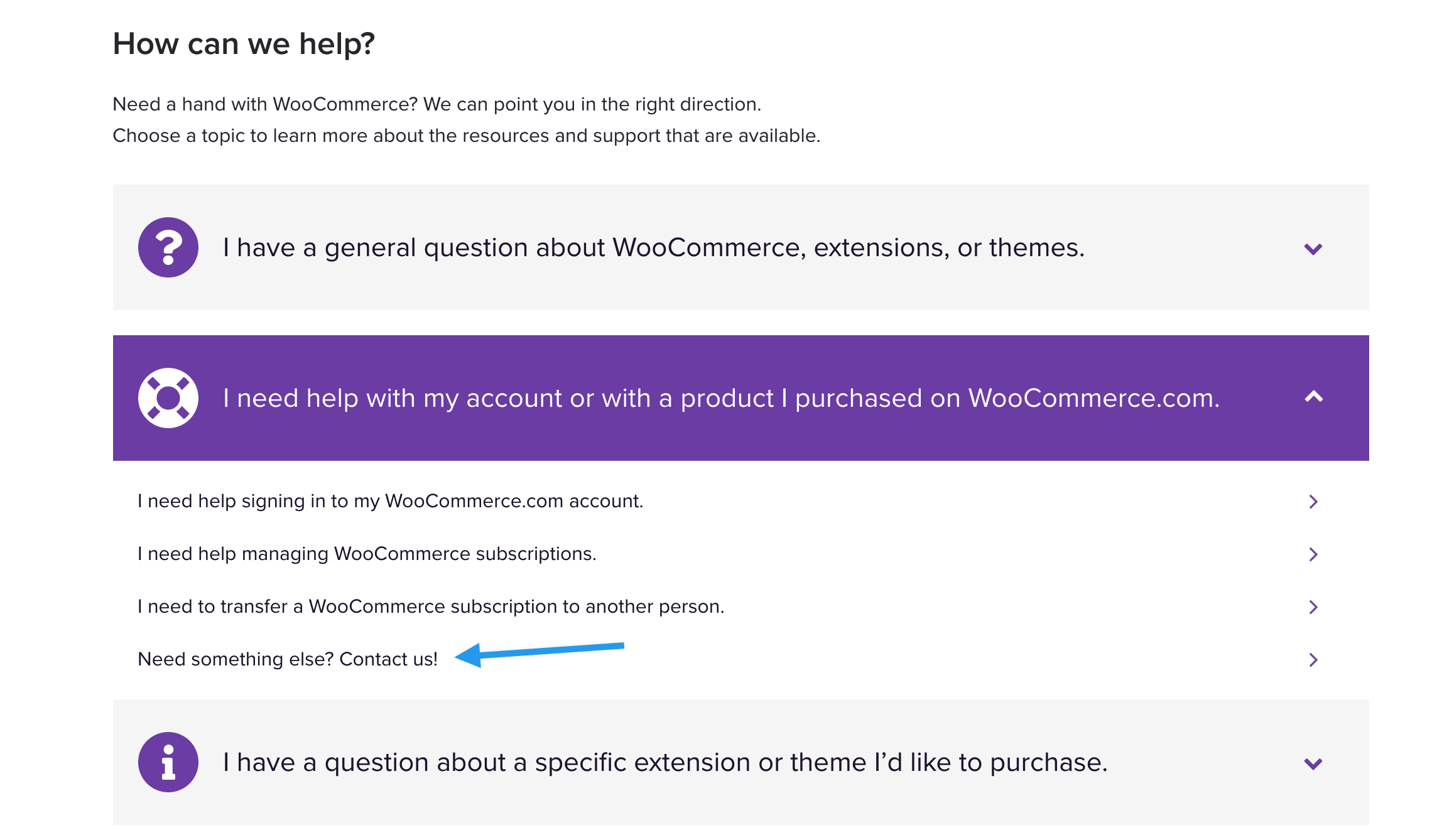
Task: Click the lifebuoy support icon
Action: (168, 398)
